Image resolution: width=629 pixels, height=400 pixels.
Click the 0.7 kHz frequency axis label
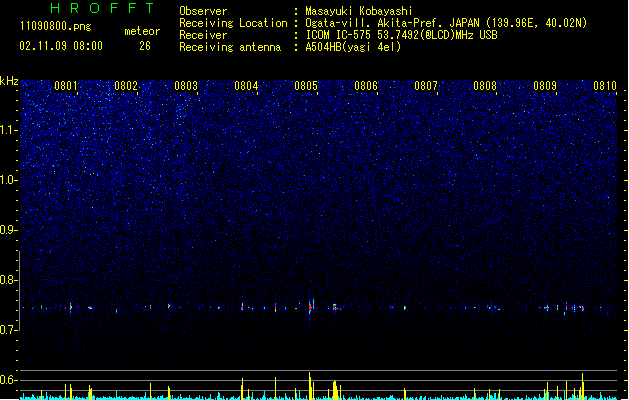9,330
